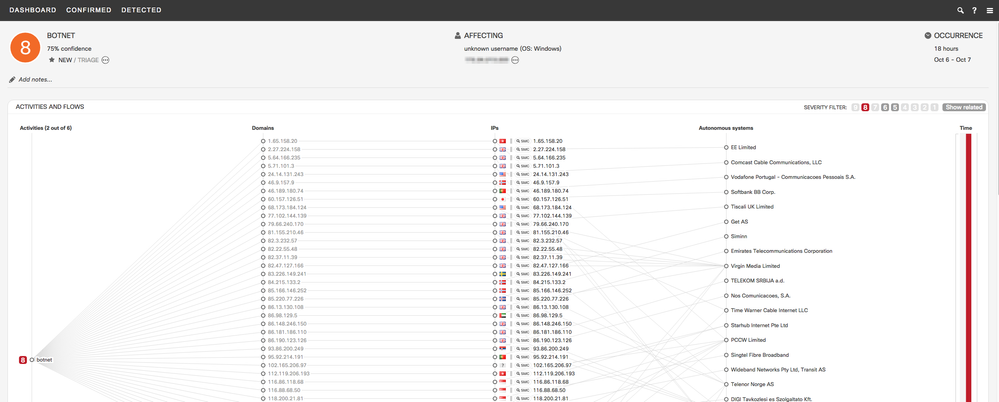999x402 pixels.
Task: Click the red 8 badge beside botnet
Action: [x=23, y=360]
